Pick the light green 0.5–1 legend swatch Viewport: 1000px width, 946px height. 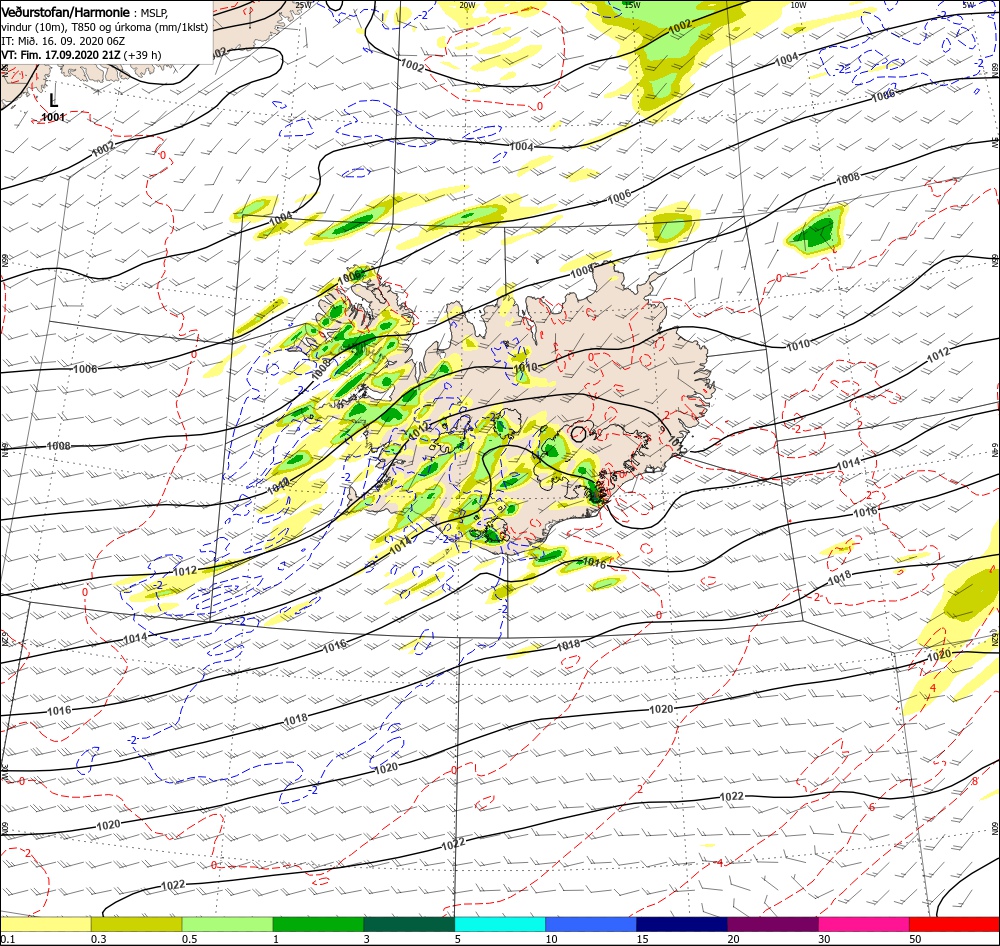tap(227, 924)
